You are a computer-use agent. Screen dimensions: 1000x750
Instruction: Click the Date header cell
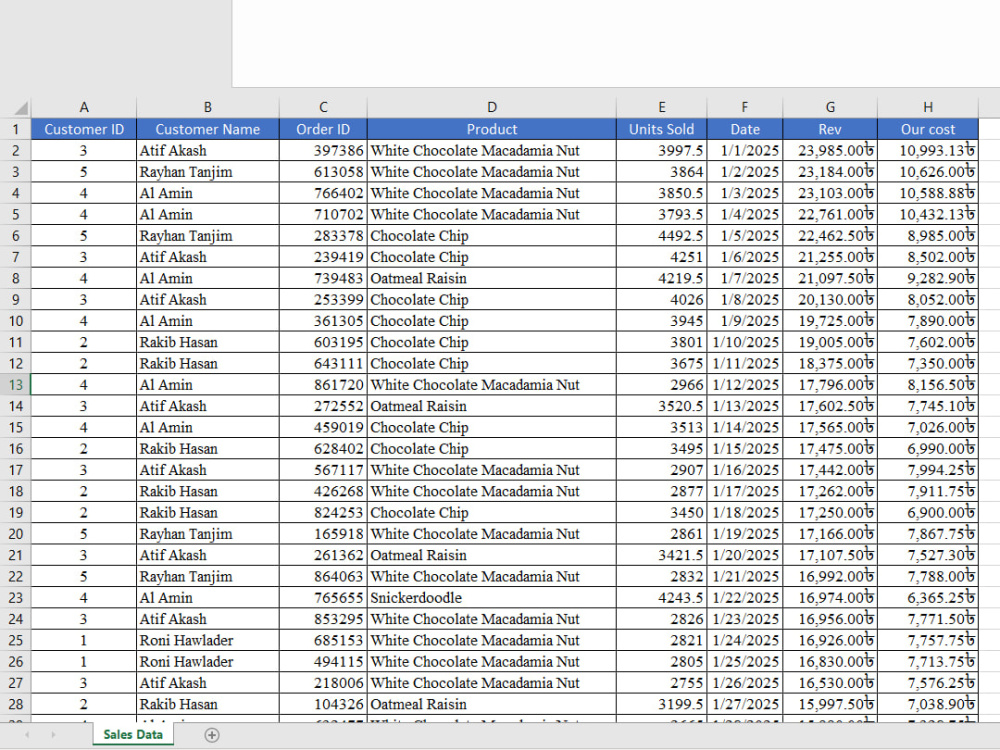pos(744,129)
